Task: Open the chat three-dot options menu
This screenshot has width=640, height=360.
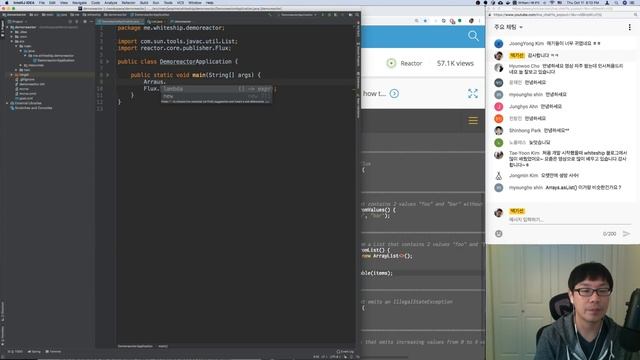Action: [629, 27]
